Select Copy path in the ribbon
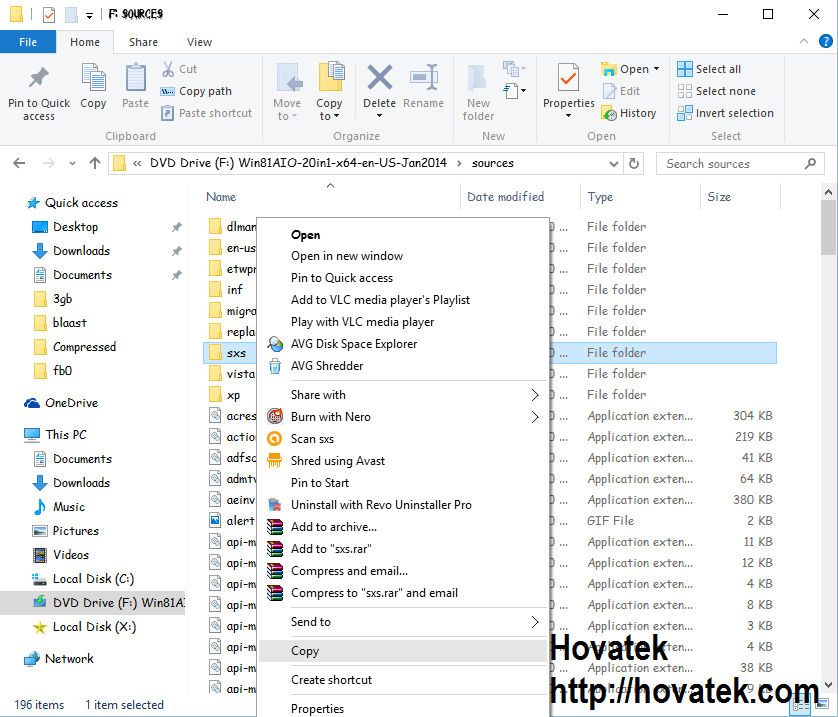Viewport: 838px width, 717px height. coord(196,91)
